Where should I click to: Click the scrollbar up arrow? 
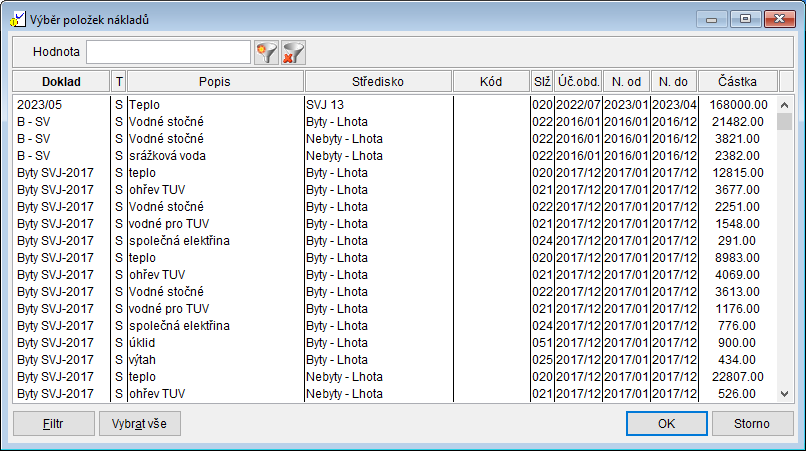(786, 104)
